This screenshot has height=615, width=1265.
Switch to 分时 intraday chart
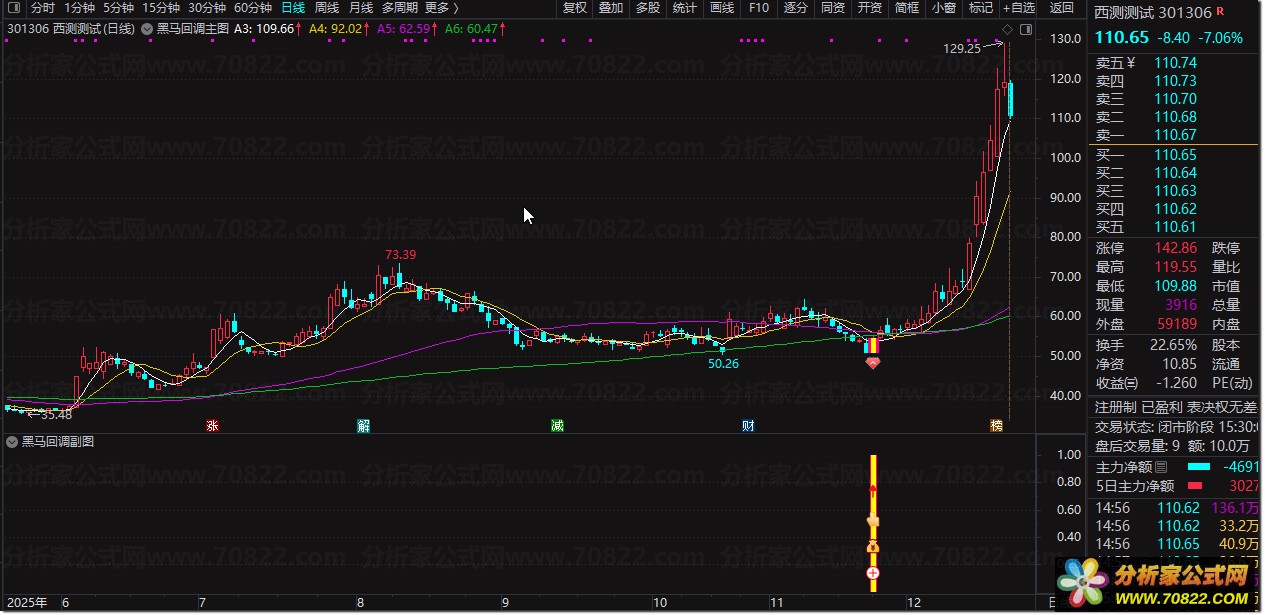(x=43, y=8)
